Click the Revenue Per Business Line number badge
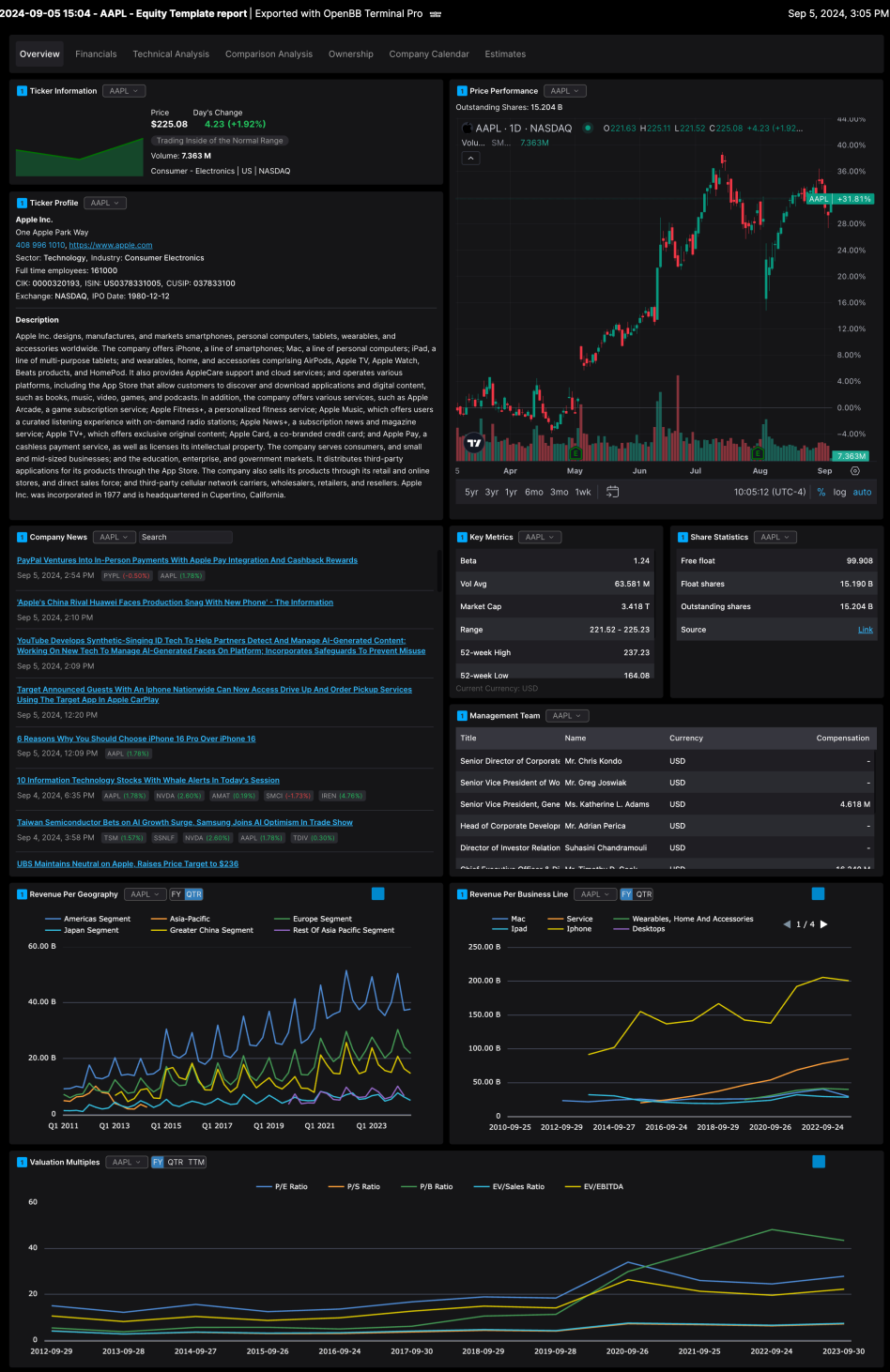 point(462,894)
